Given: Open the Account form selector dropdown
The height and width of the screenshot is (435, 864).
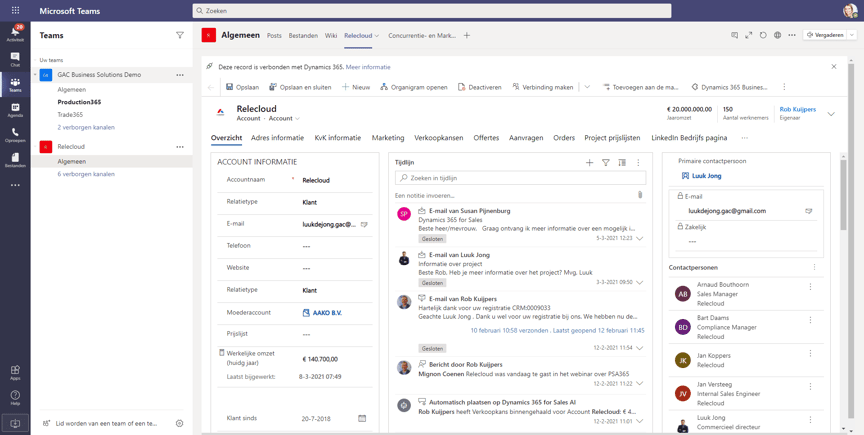Looking at the screenshot, I should click(x=284, y=119).
